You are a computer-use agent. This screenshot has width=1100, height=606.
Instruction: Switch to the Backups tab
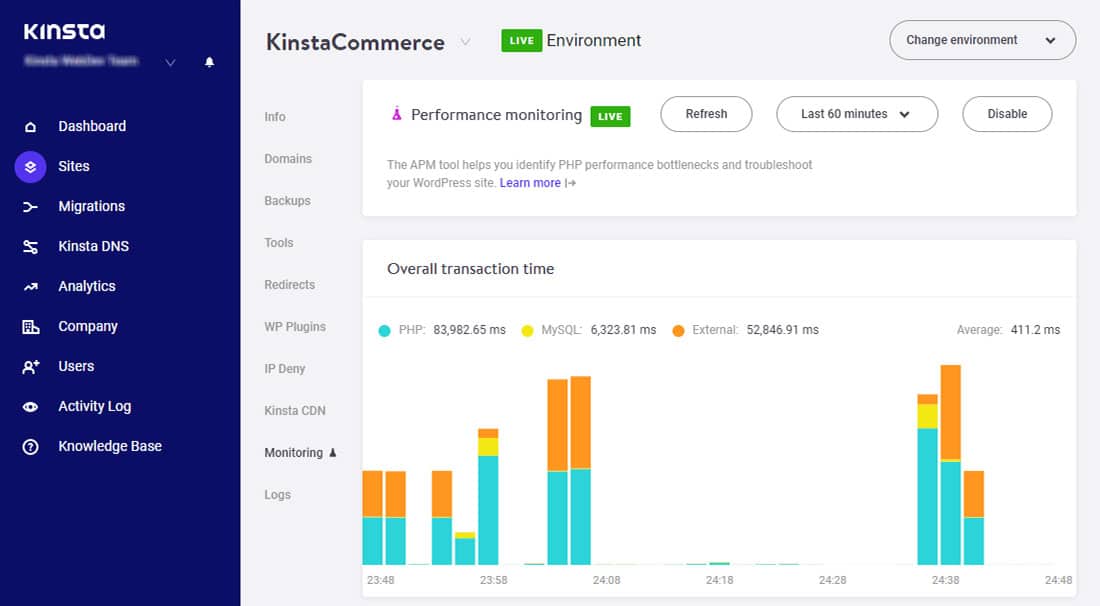coord(287,200)
